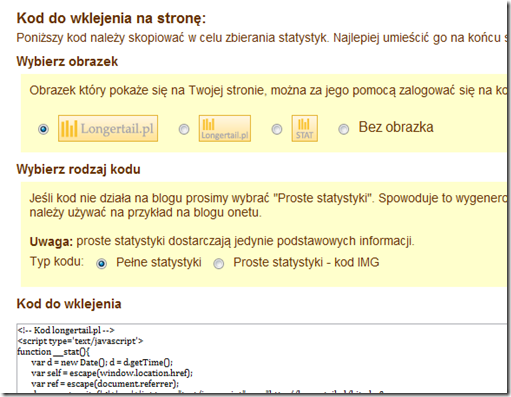The image size is (511, 397).
Task: Click the '<!-- Kod longertail.pl -->' code line
Action: tap(66, 330)
